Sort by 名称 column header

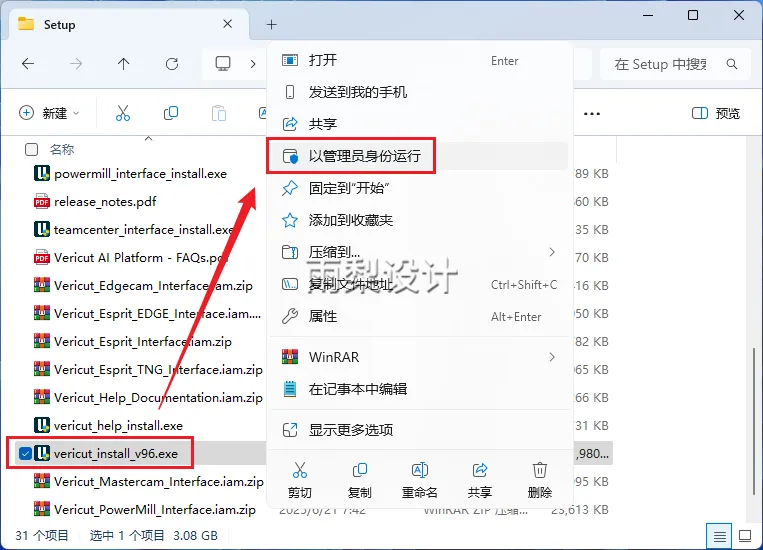coord(62,149)
